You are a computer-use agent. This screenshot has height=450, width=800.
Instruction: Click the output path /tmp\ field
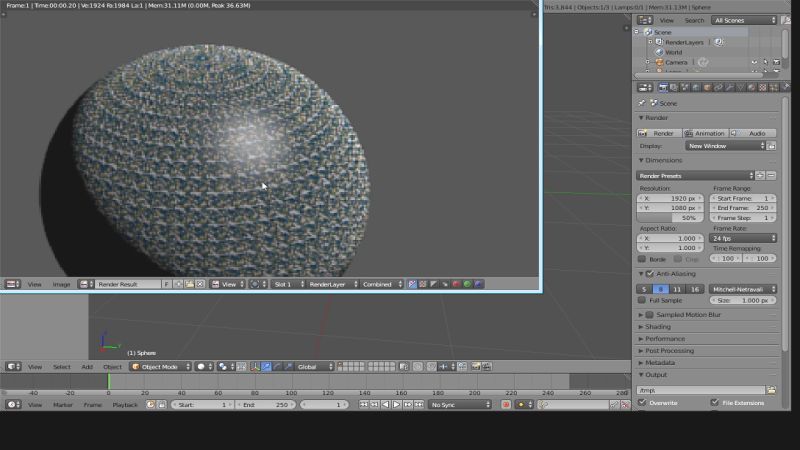point(701,390)
